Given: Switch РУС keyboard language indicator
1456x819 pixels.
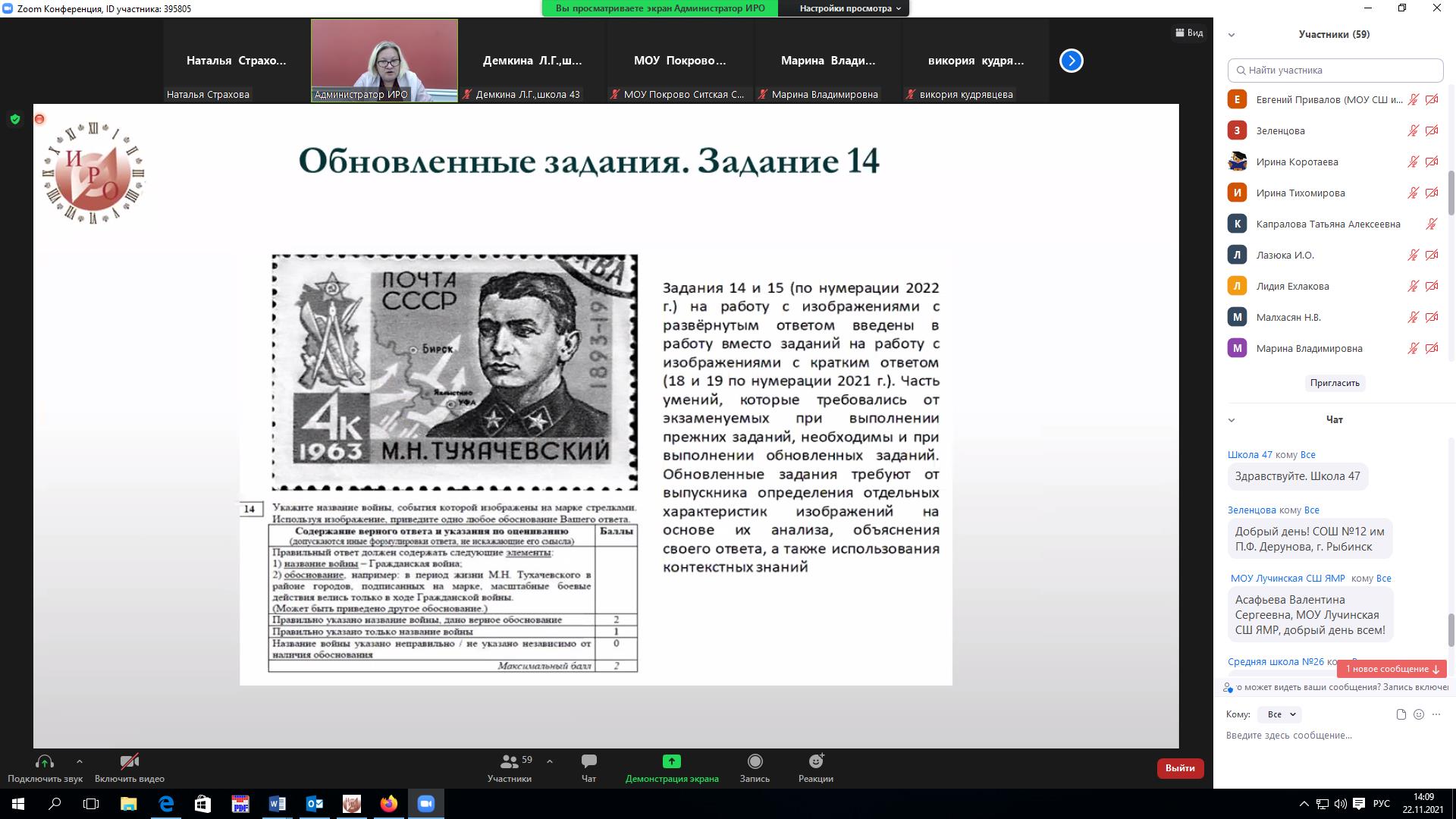Looking at the screenshot, I should pos(1381,804).
